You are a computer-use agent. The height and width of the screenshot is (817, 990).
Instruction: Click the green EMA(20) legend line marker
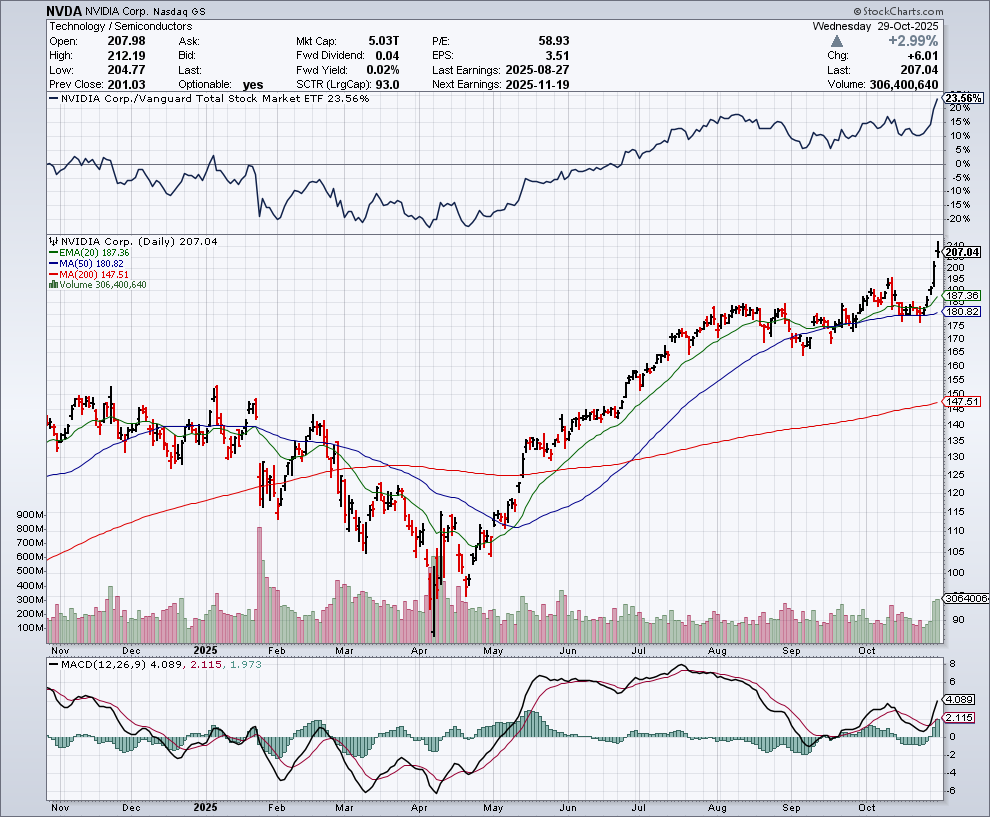tap(53, 253)
